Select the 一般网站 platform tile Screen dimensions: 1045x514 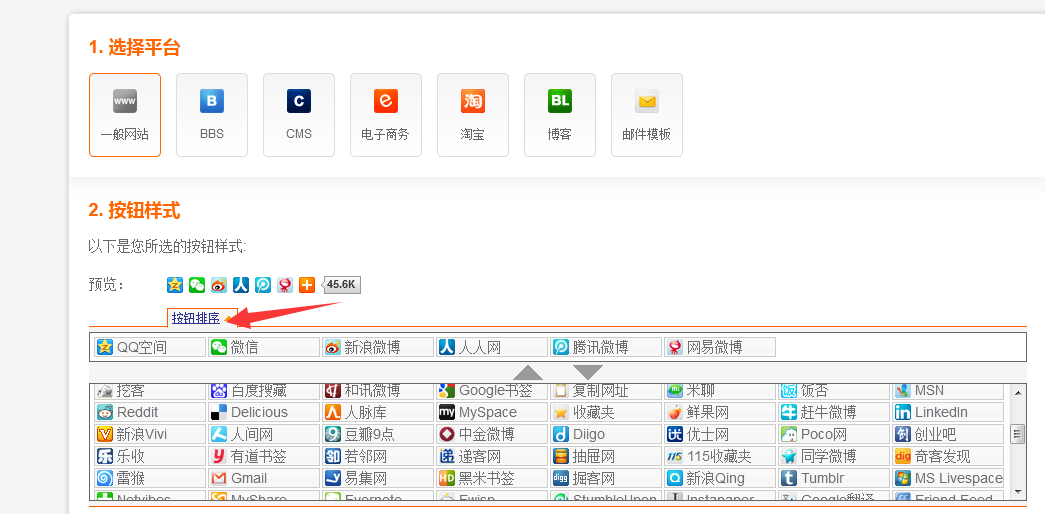pos(124,115)
